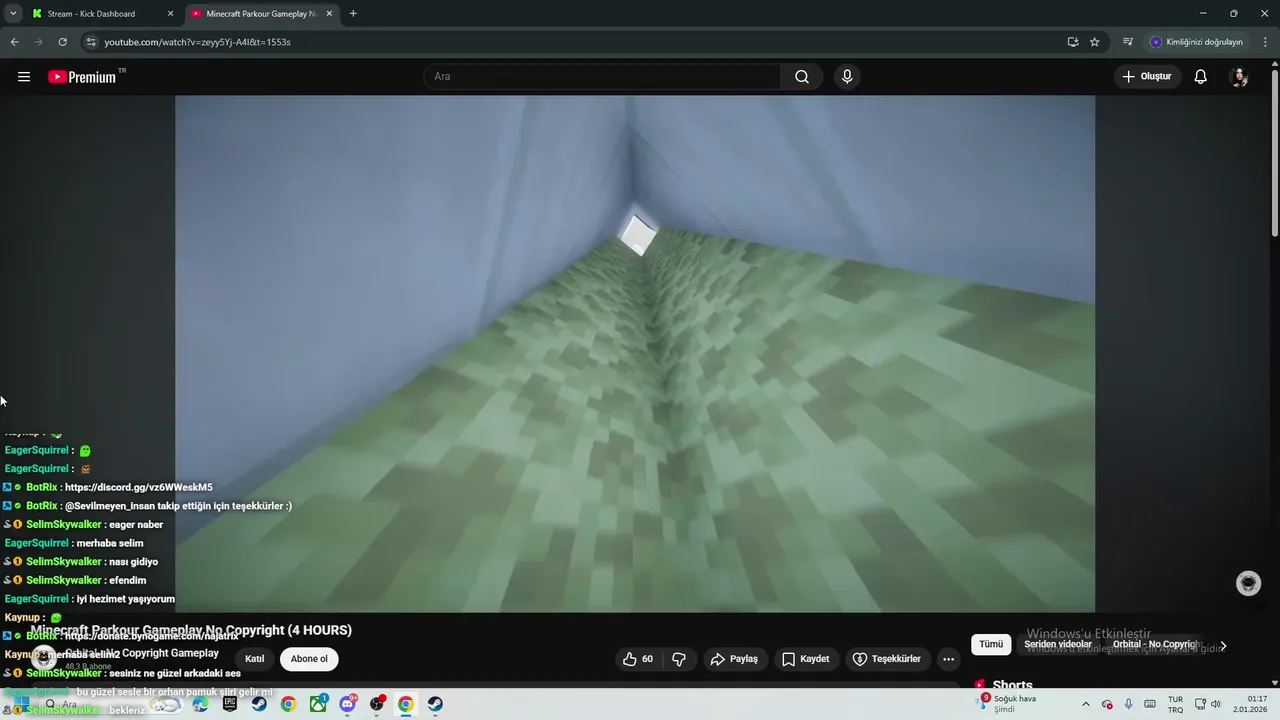
Task: Open OBS Studio from the taskbar
Action: (x=377, y=704)
